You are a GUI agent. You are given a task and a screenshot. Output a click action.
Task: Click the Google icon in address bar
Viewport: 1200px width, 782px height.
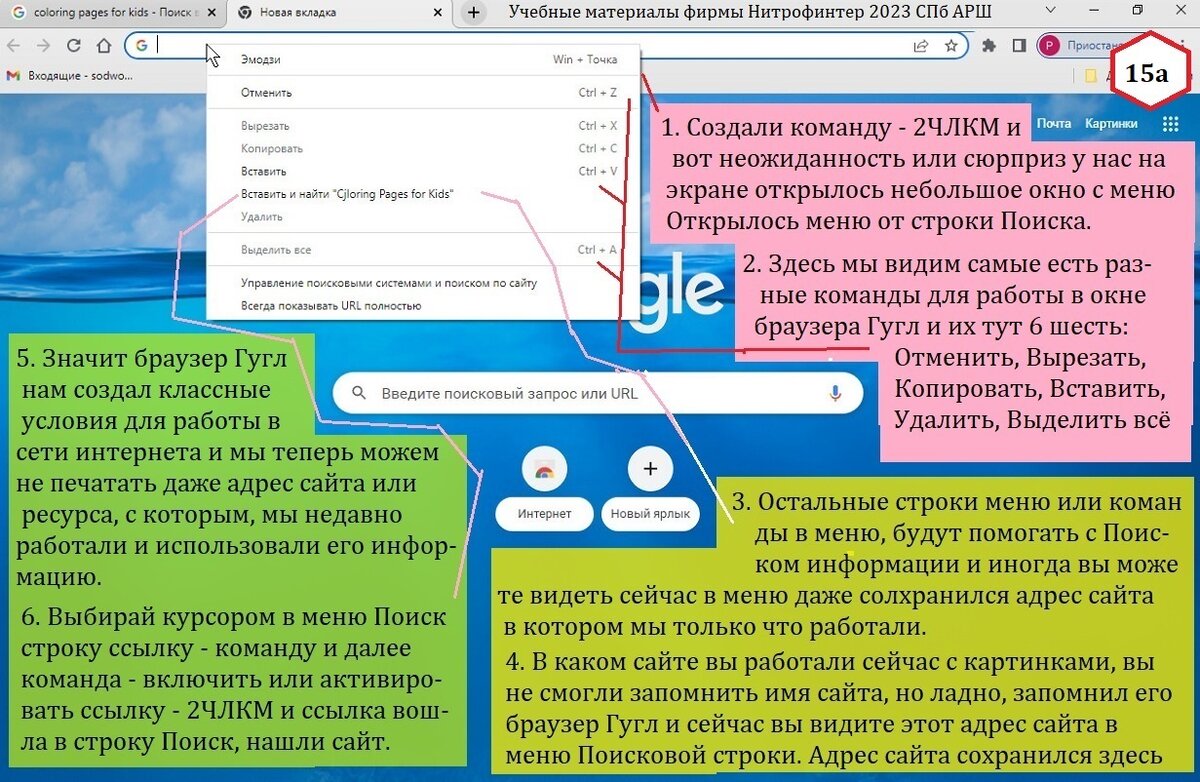pos(142,46)
